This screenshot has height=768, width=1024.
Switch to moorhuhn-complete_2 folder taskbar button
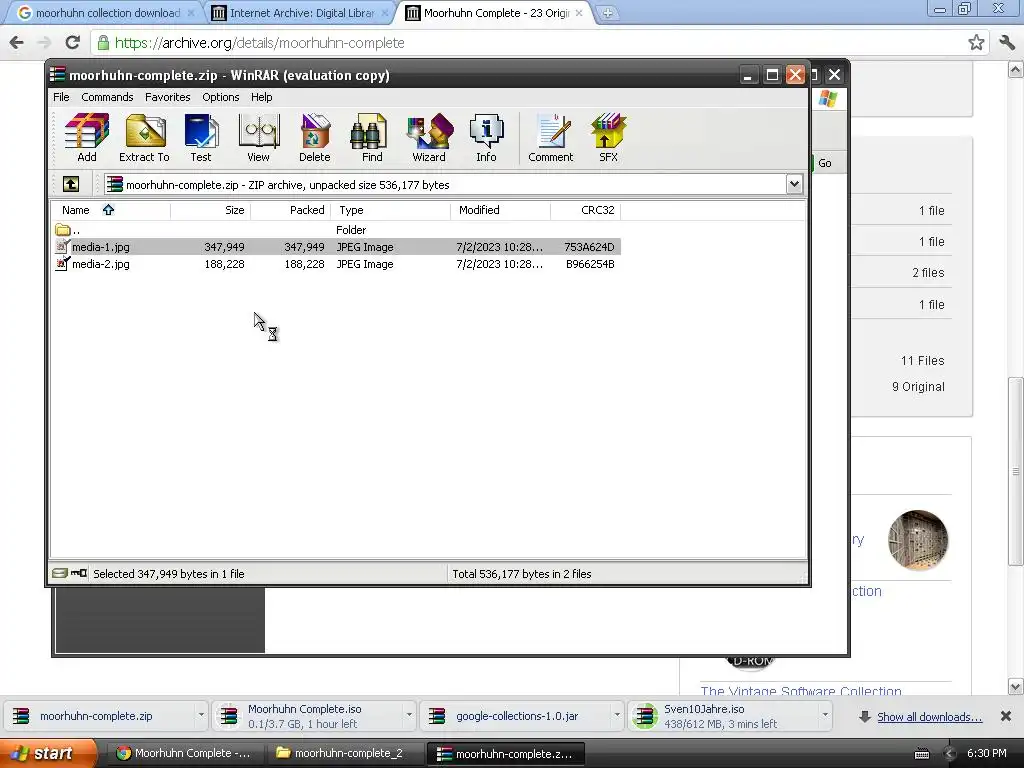tap(345, 754)
